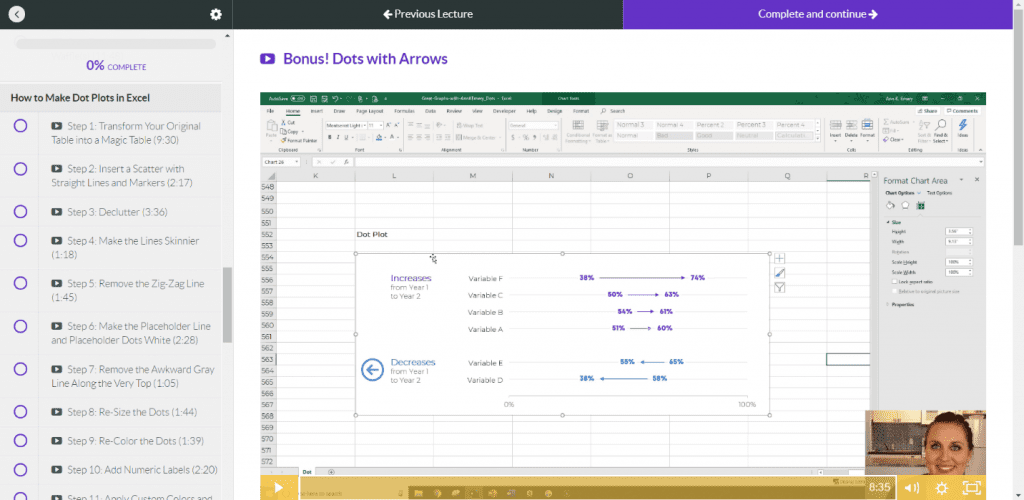1024x500 pixels.
Task: Click the Chart Filters funnel icon
Action: coord(779,288)
